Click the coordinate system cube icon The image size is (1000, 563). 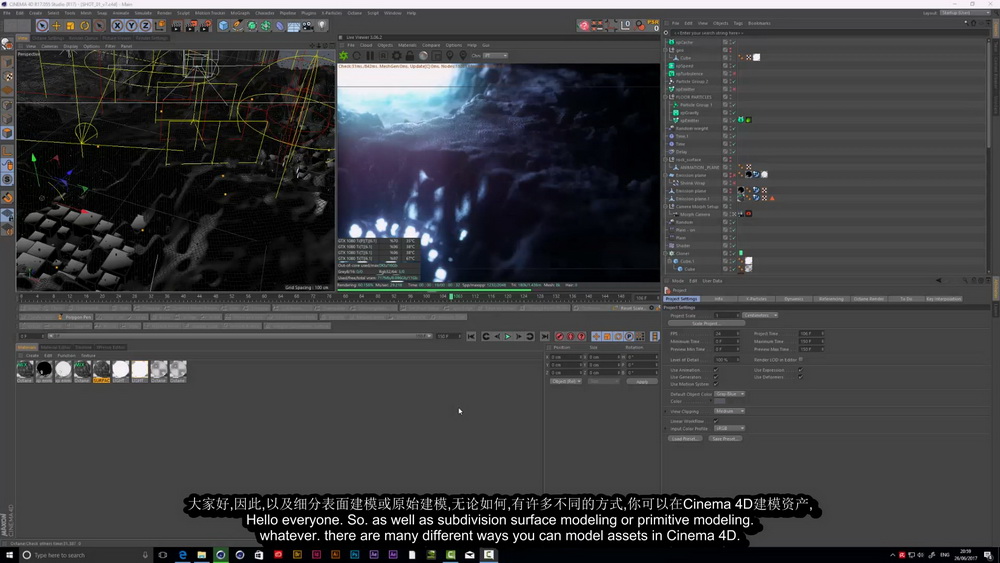click(159, 26)
